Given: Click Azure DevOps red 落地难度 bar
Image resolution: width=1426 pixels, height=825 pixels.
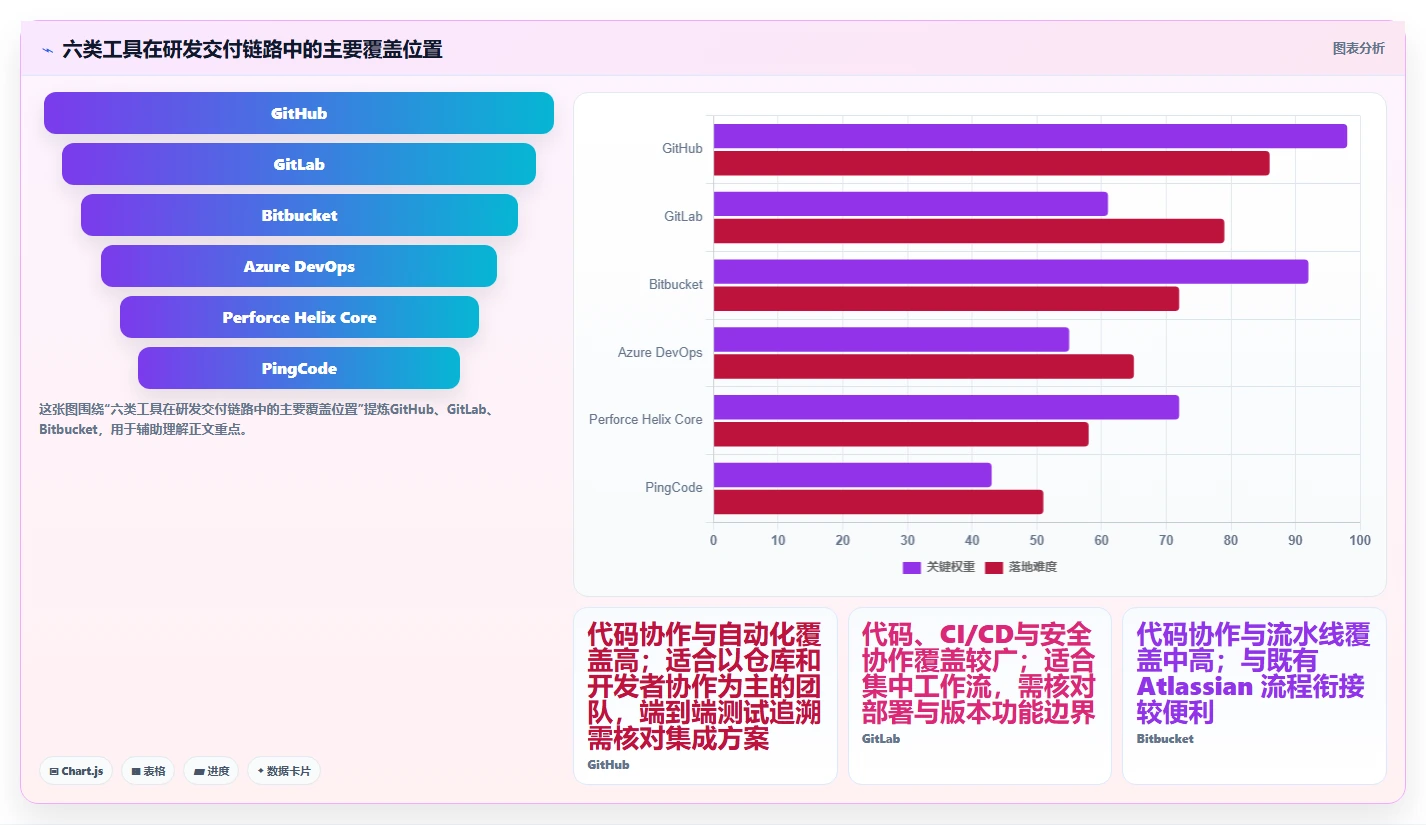Looking at the screenshot, I should tap(924, 366).
